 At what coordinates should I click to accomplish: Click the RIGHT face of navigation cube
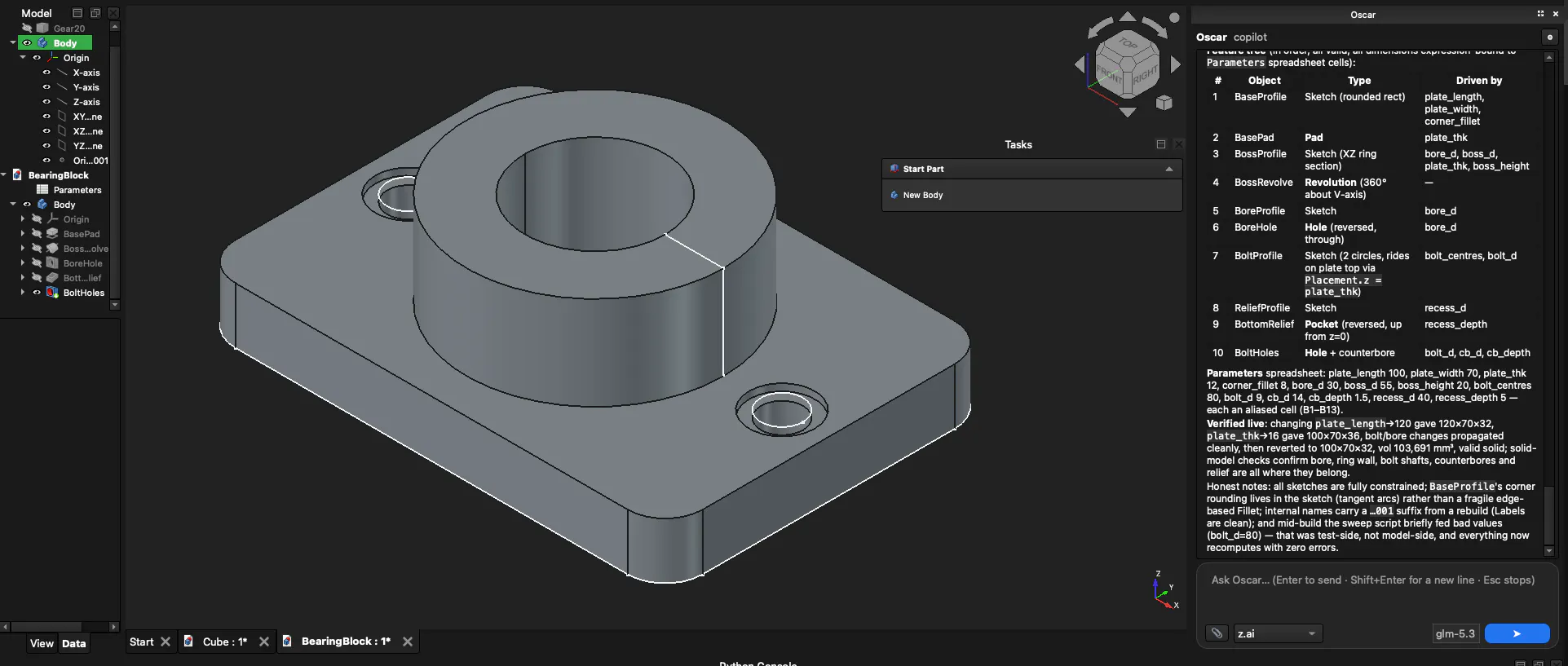[x=1145, y=76]
